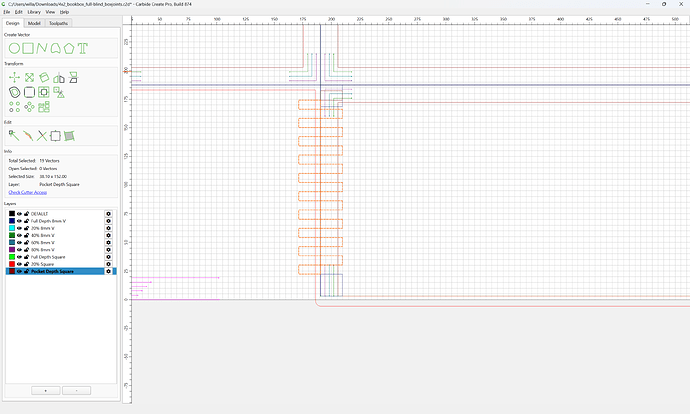Switch to the Design tab

[13, 23]
